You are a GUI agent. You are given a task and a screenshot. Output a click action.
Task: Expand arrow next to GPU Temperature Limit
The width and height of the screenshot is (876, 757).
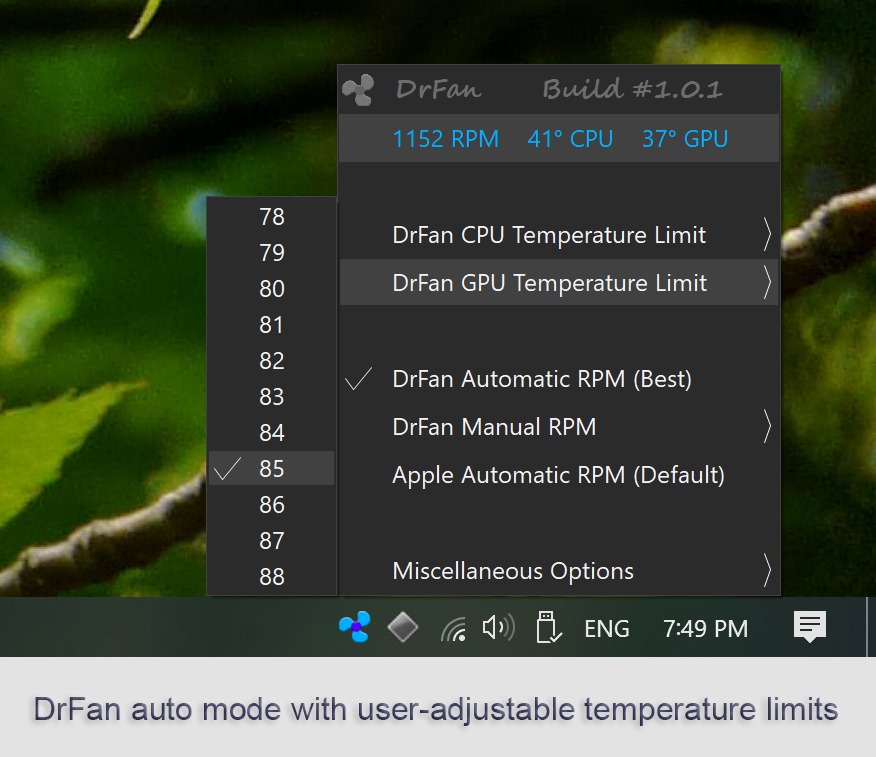[x=768, y=283]
